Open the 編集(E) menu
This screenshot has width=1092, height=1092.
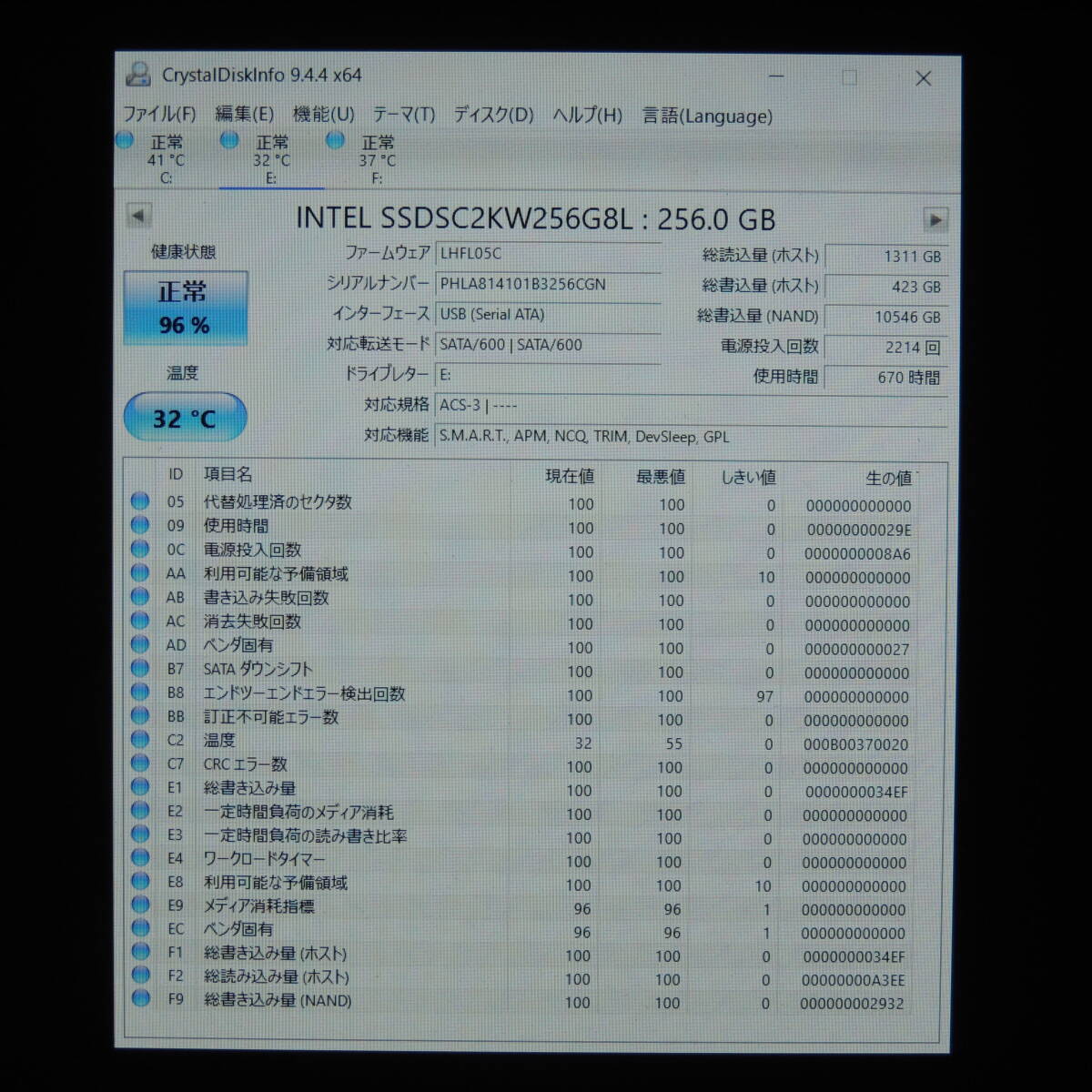[244, 115]
